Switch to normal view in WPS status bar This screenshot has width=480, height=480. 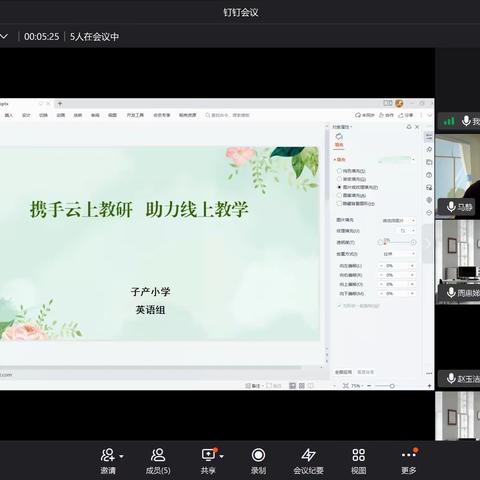tap(292, 386)
